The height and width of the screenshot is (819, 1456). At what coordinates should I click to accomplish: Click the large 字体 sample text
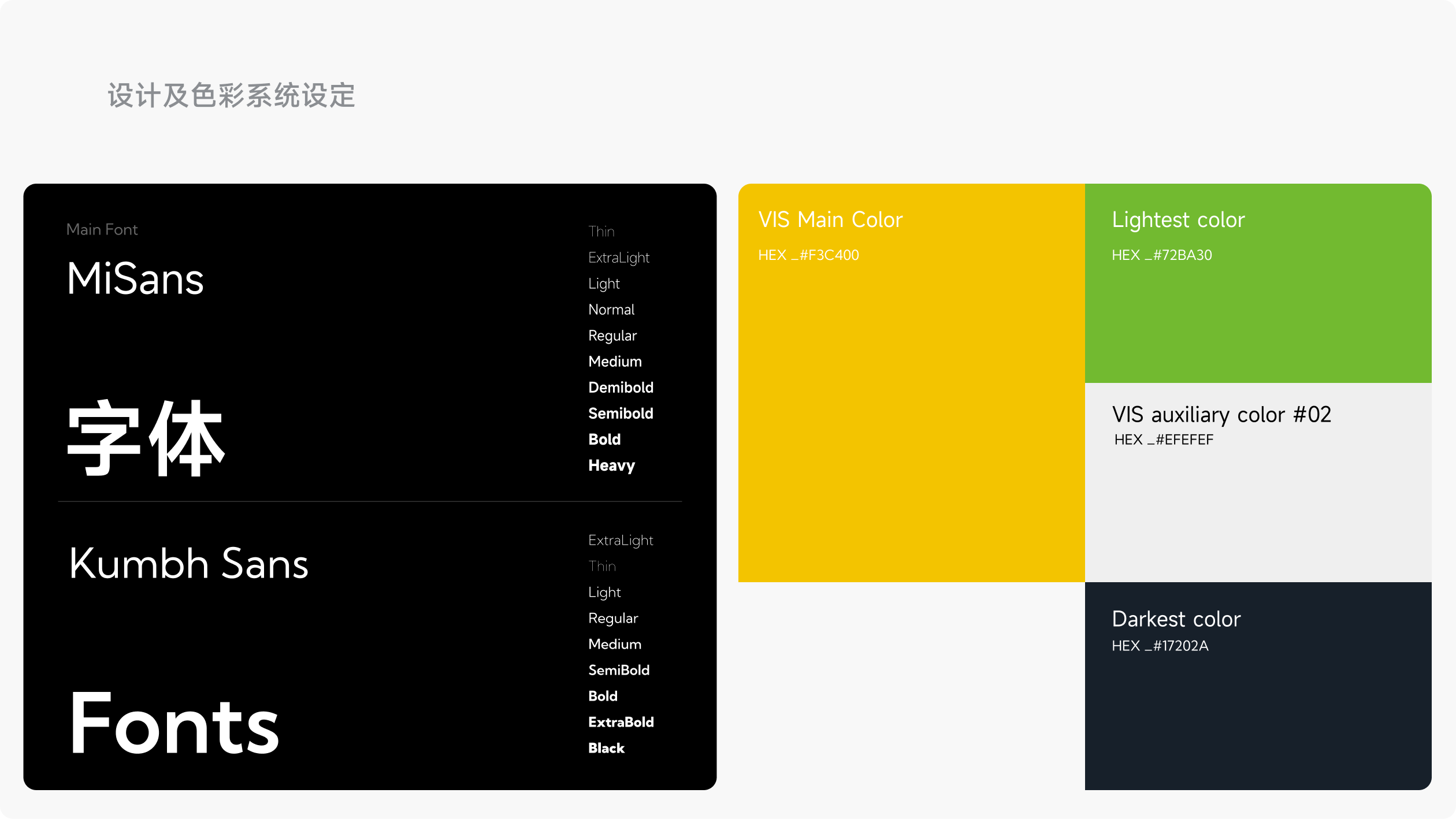(x=146, y=439)
